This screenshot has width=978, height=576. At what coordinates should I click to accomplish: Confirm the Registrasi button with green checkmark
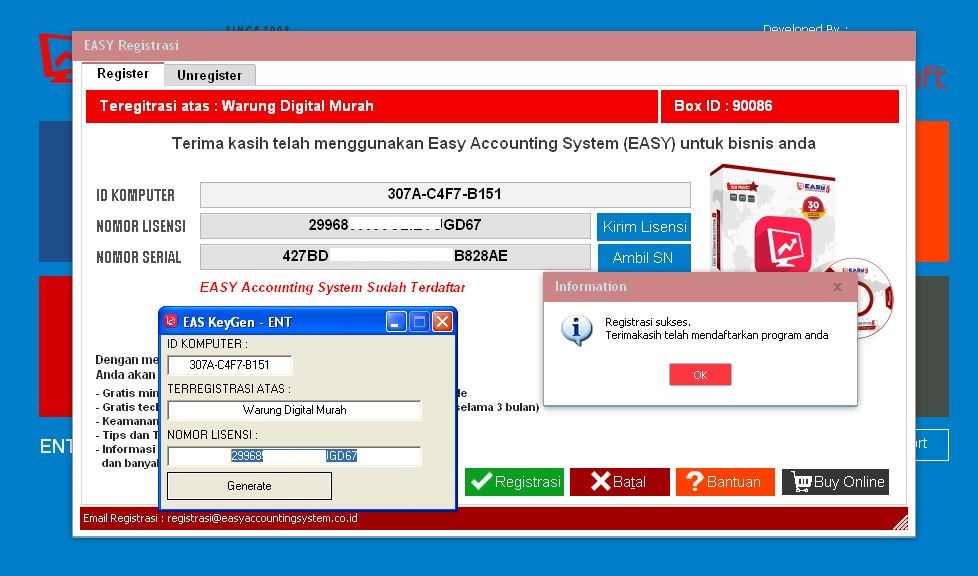pyautogui.click(x=515, y=482)
